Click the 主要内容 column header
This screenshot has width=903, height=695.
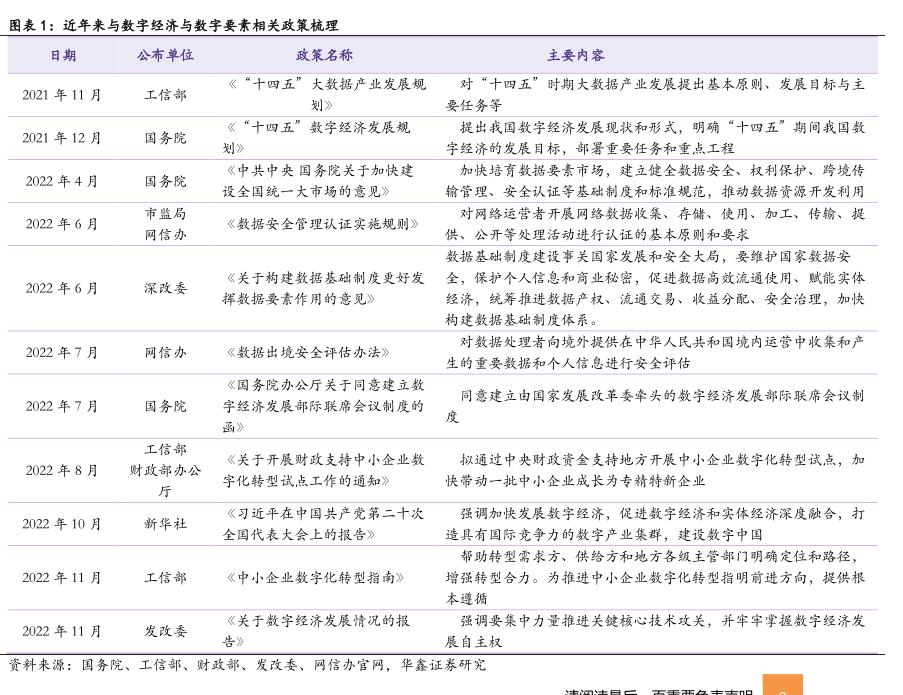[575, 55]
